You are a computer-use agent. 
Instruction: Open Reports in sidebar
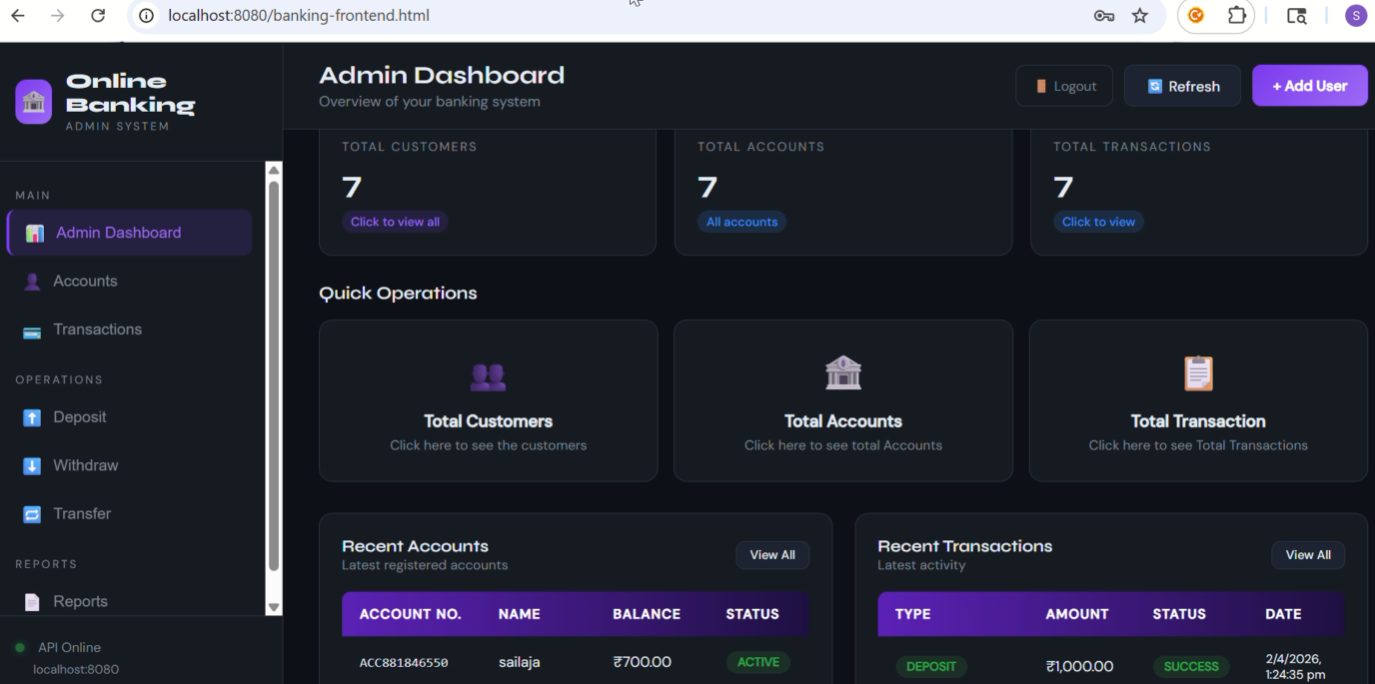129,602
